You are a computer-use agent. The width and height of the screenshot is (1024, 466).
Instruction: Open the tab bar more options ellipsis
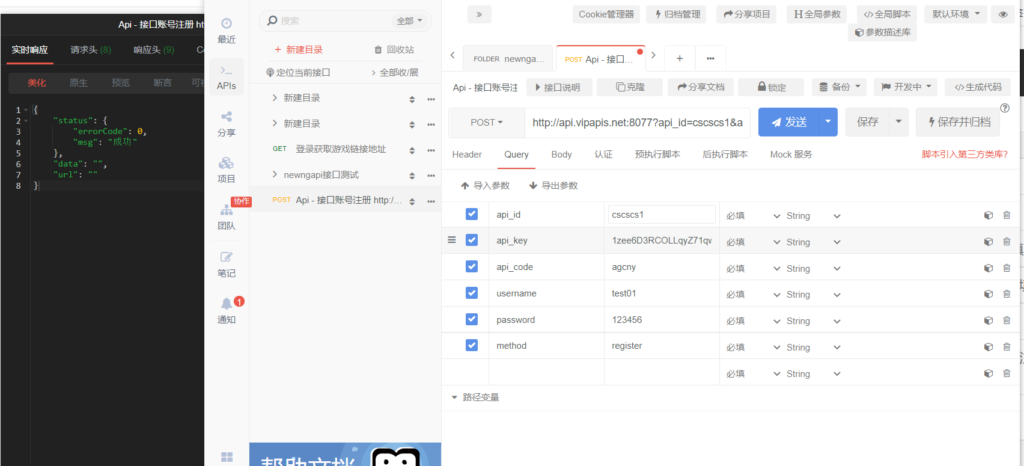tap(711, 58)
